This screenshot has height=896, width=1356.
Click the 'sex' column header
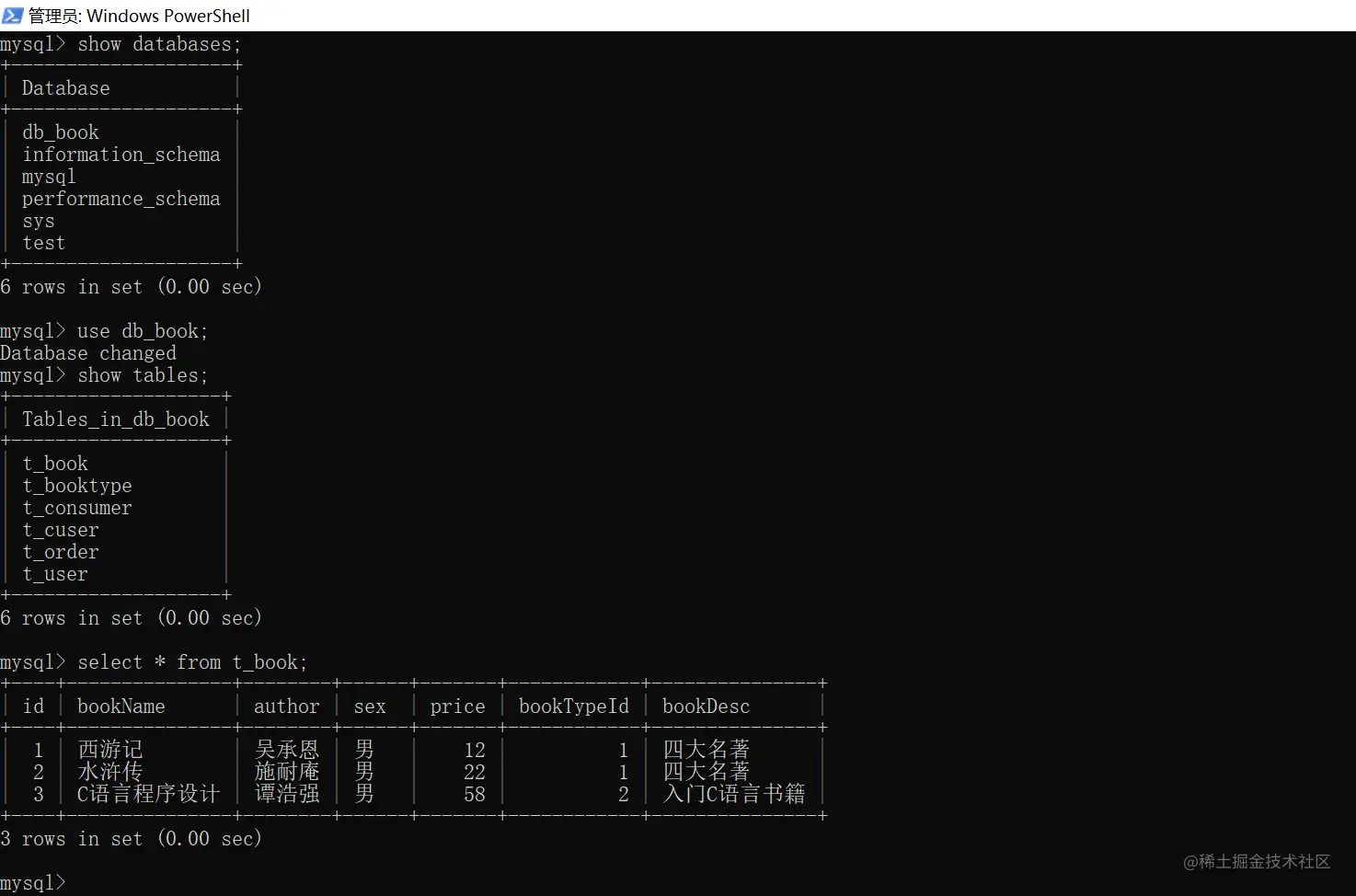coord(370,706)
